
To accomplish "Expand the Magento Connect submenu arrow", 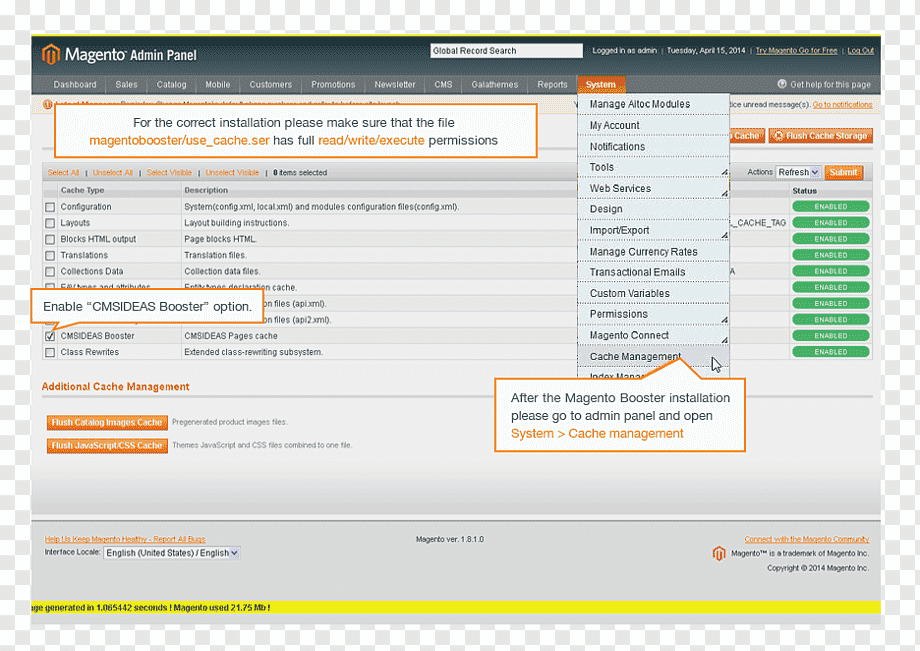I will point(725,340).
